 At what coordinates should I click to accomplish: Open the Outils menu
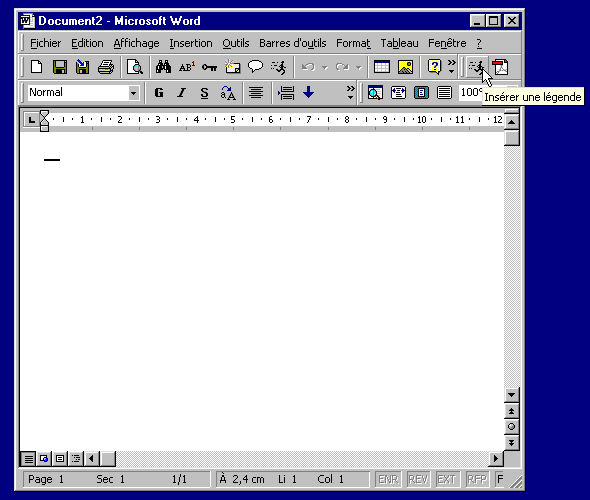click(x=236, y=43)
